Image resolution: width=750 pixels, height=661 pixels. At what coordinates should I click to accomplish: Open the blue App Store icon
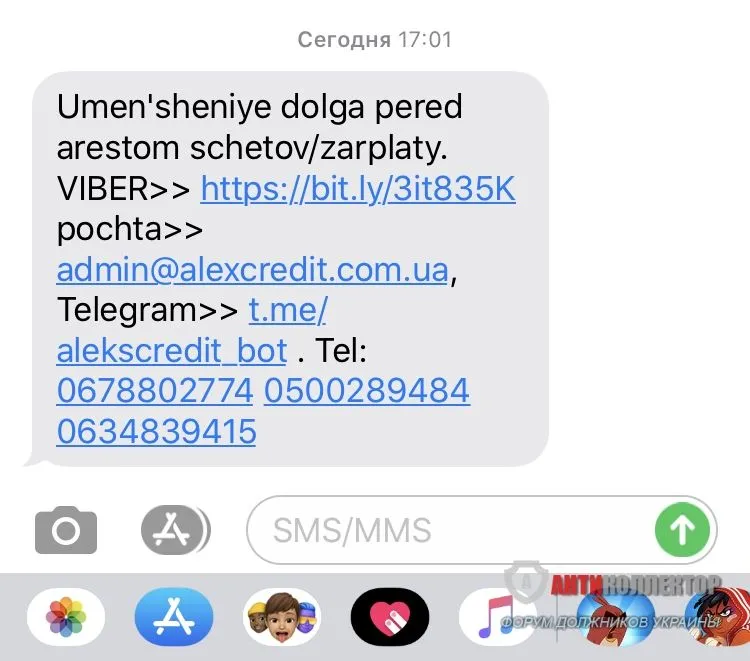[x=174, y=617]
